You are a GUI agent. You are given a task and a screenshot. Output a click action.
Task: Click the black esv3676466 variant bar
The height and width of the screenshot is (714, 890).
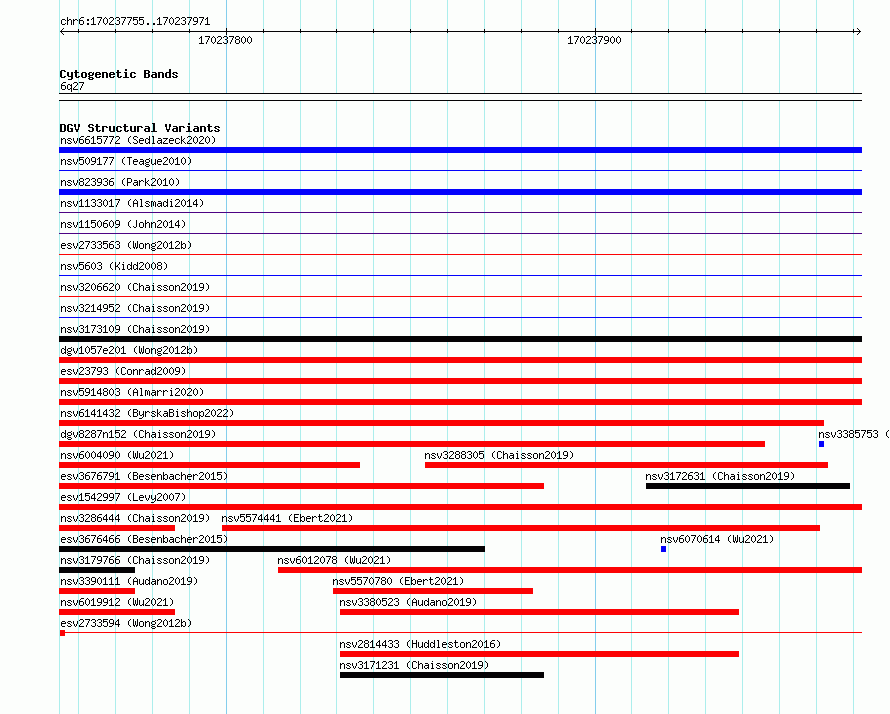[x=272, y=549]
